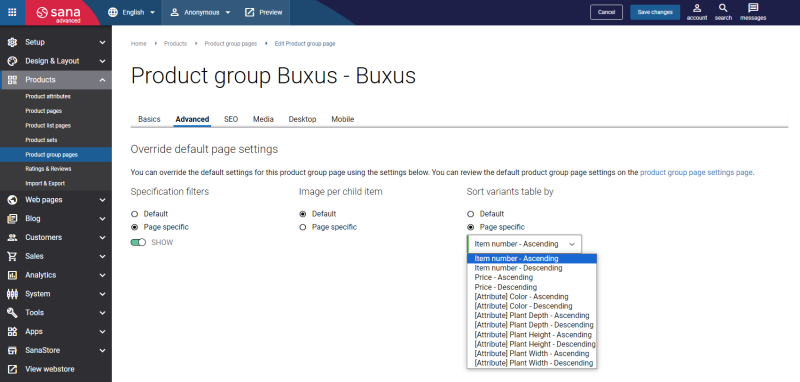Toggle the SHOW switch off
Screen dimensions: 800x382
[x=138, y=243]
